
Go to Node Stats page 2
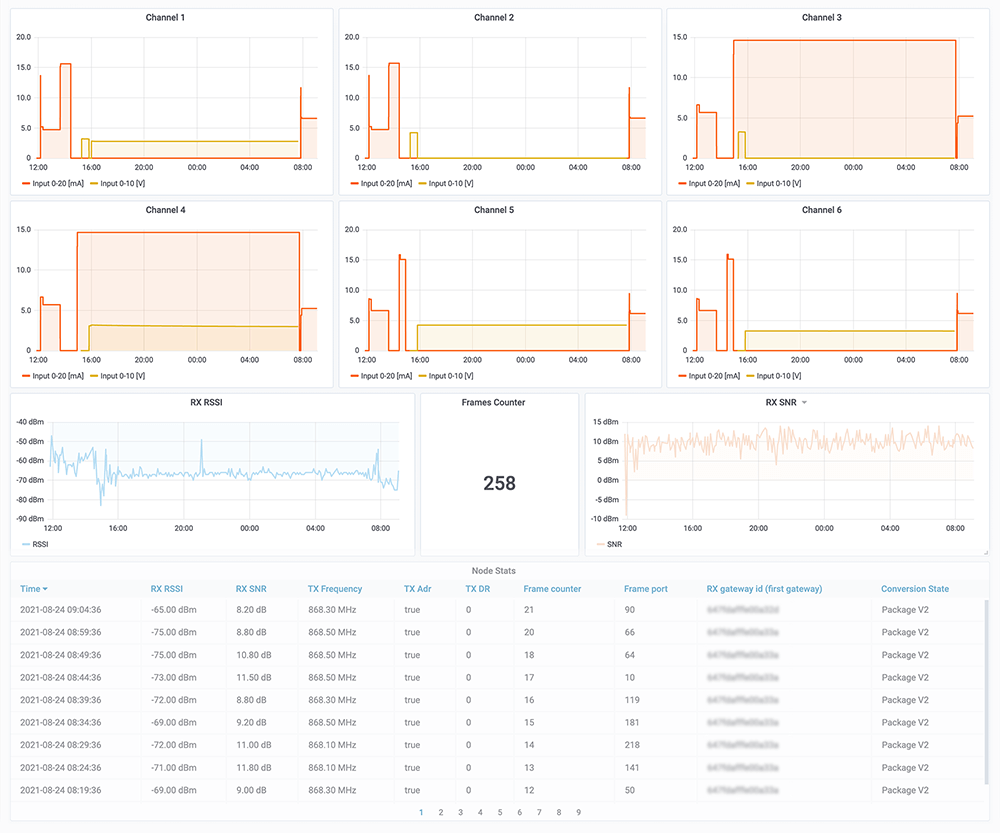click(441, 813)
